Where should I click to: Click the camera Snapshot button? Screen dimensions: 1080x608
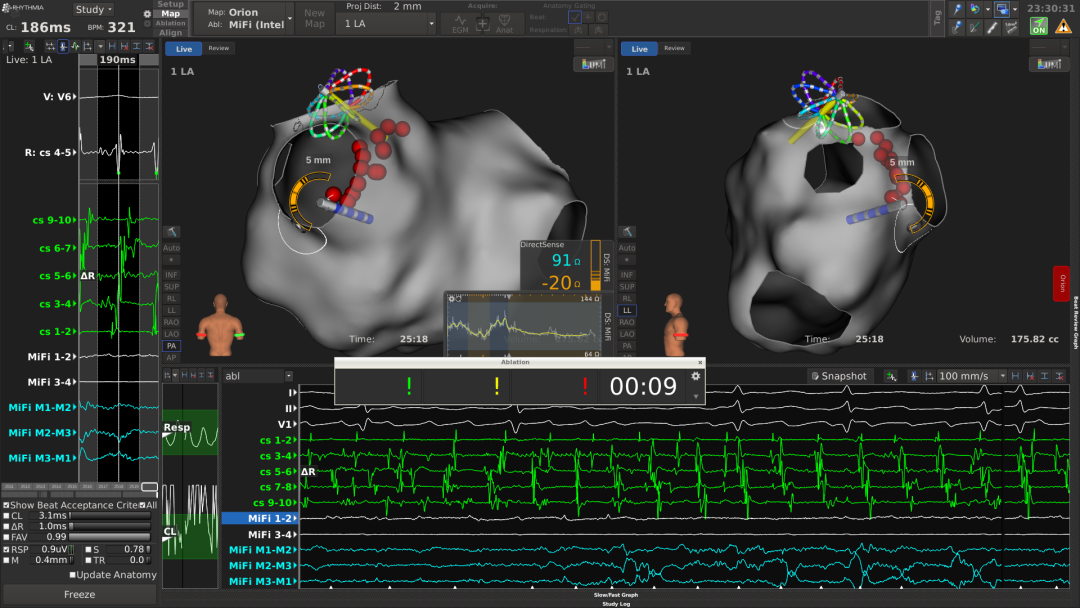pos(838,376)
